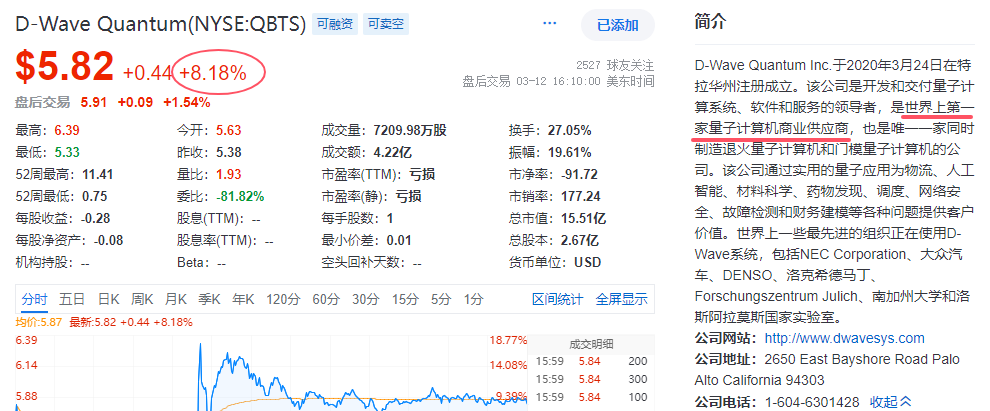Click the trade row with volume 300
The image size is (990, 411).
[x=591, y=379]
